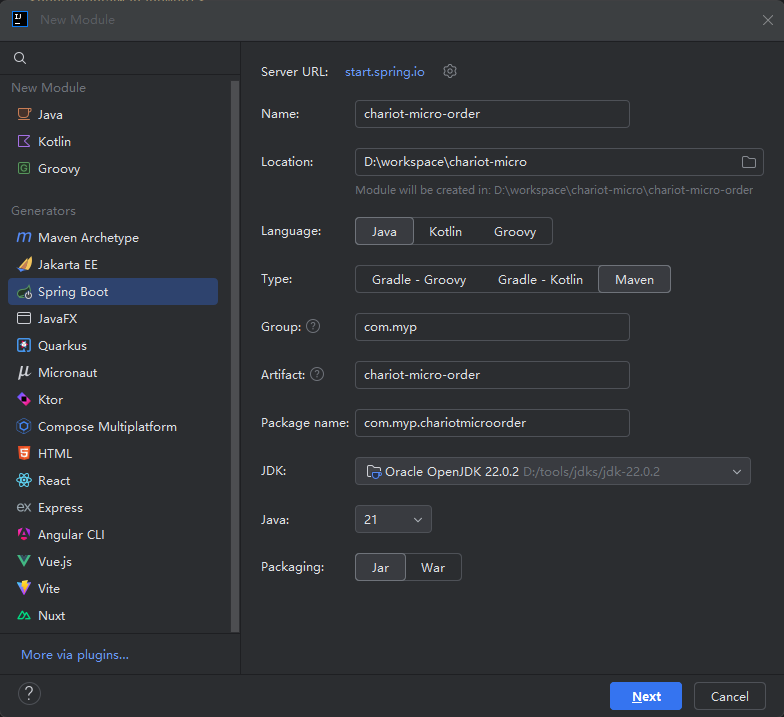
Task: Select Jakarta EE generator
Action: point(113,264)
